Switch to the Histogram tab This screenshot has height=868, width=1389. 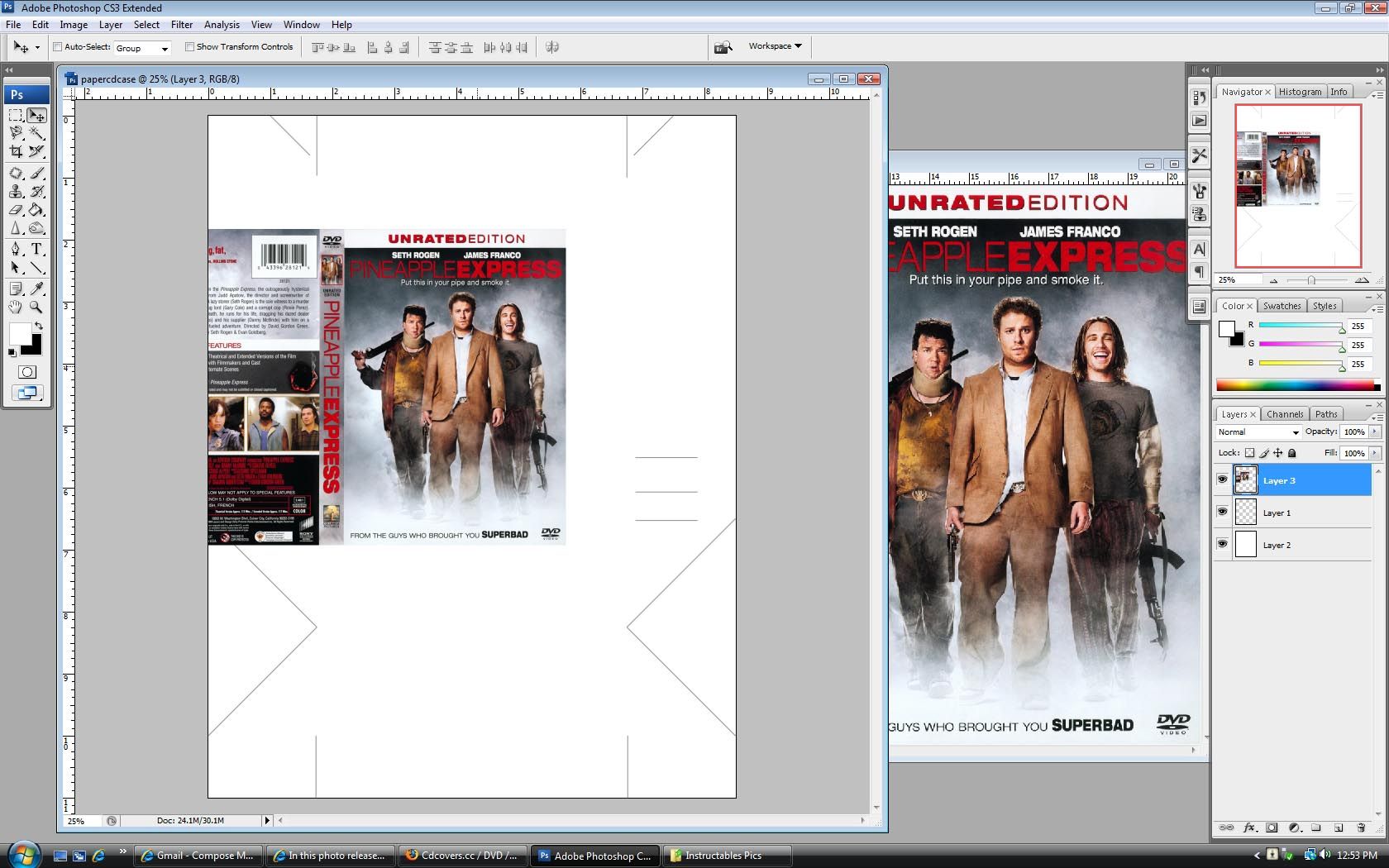point(1300,92)
